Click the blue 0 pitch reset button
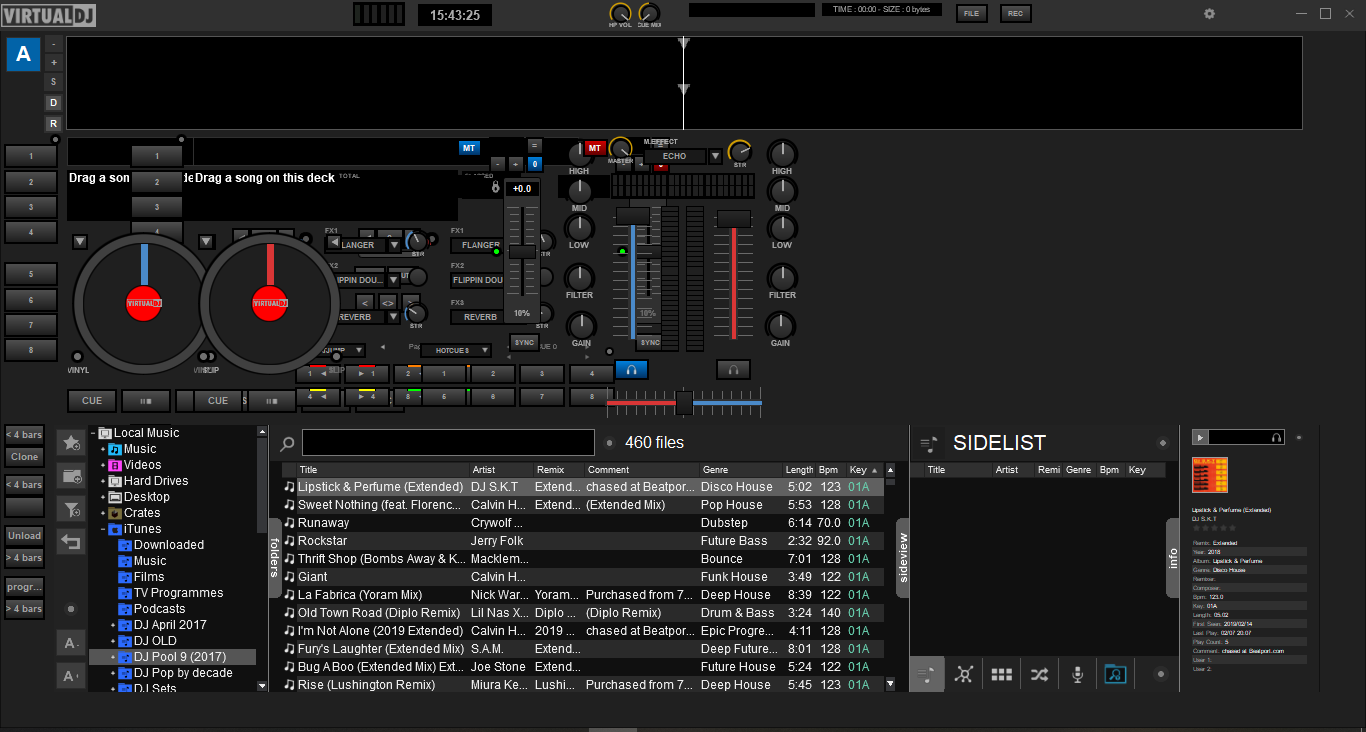 [535, 164]
